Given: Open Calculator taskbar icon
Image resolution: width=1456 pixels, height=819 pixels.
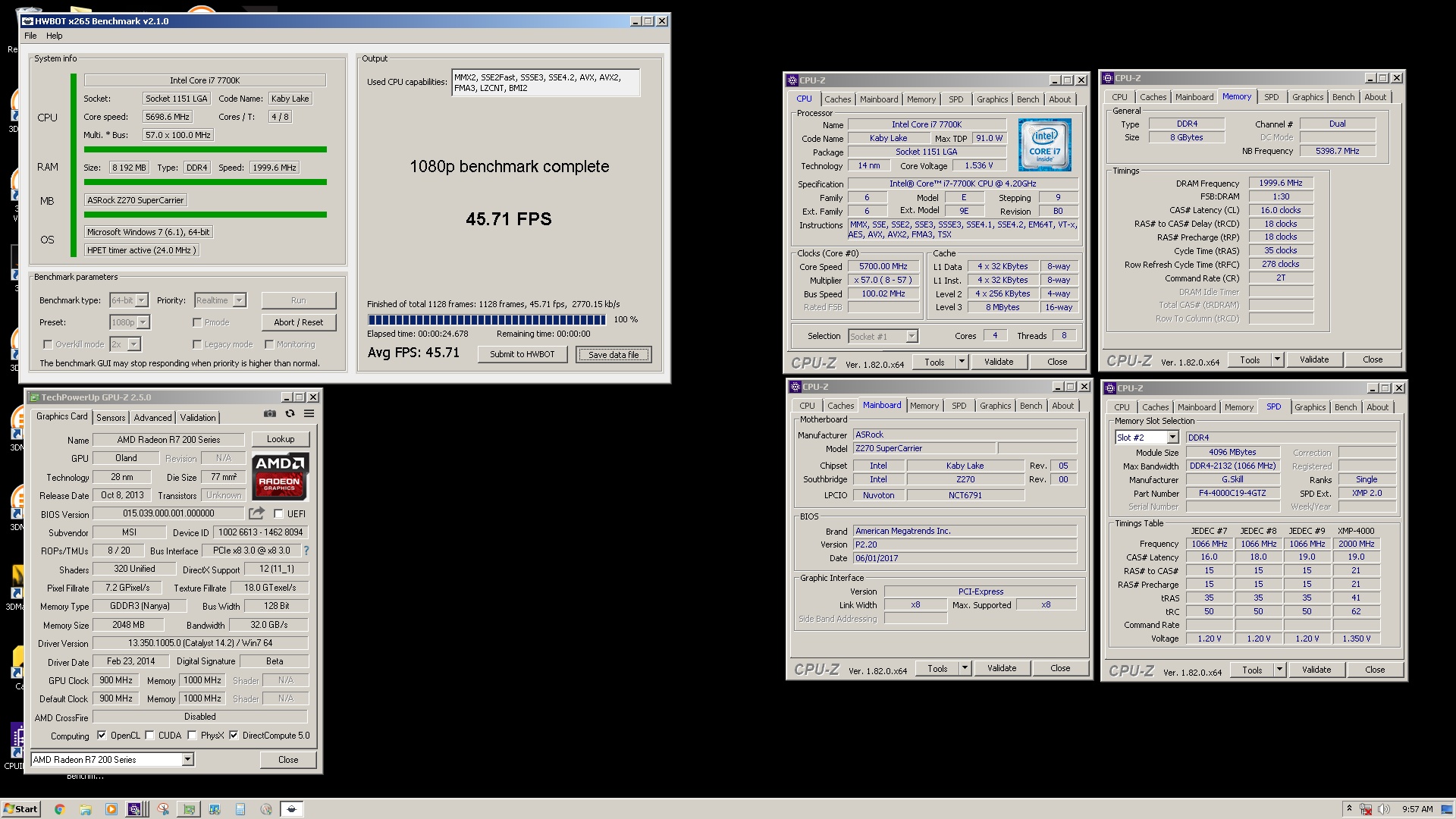Looking at the screenshot, I should tap(240, 809).
